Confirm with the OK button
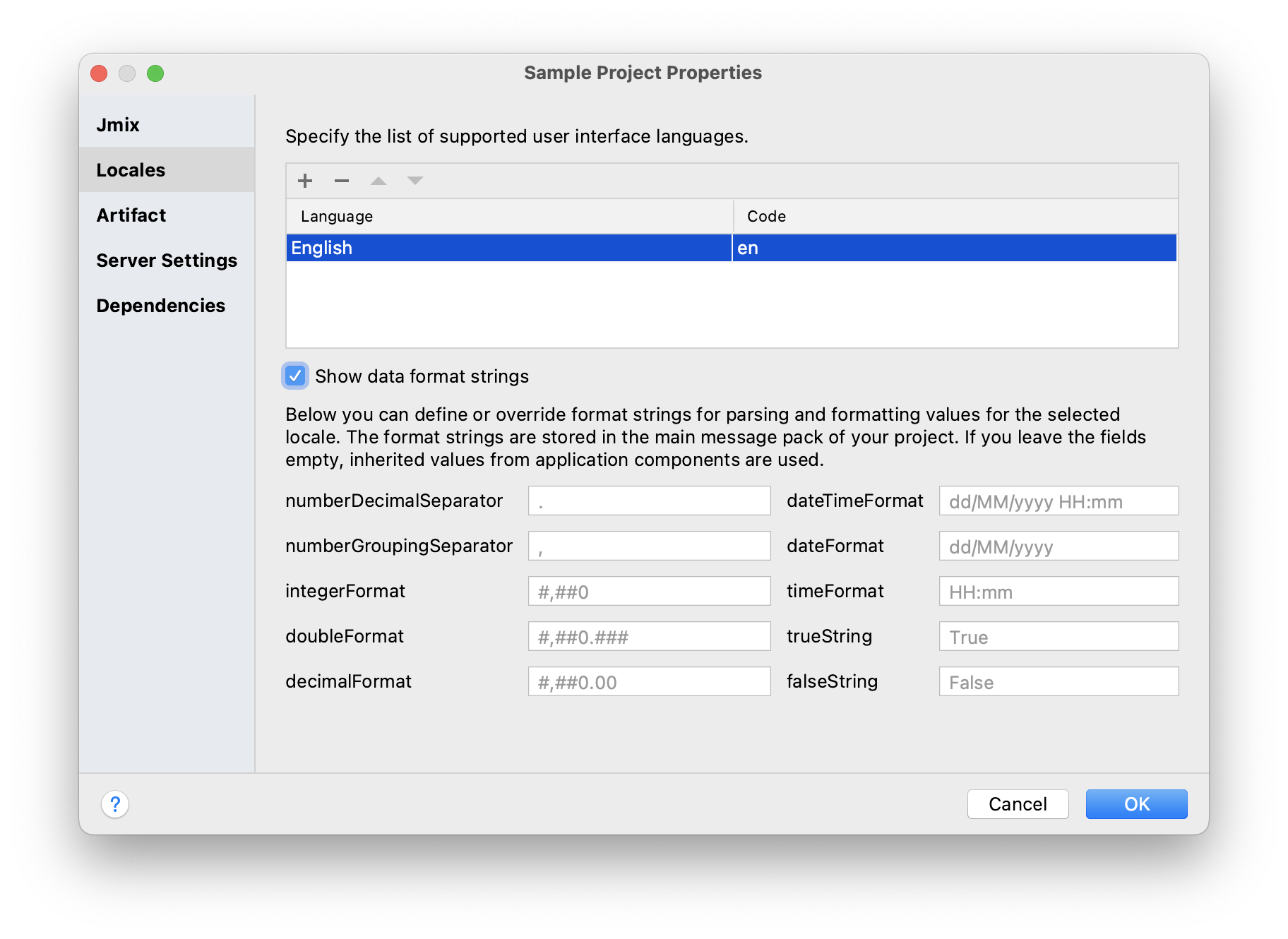The width and height of the screenshot is (1288, 939). (1136, 803)
